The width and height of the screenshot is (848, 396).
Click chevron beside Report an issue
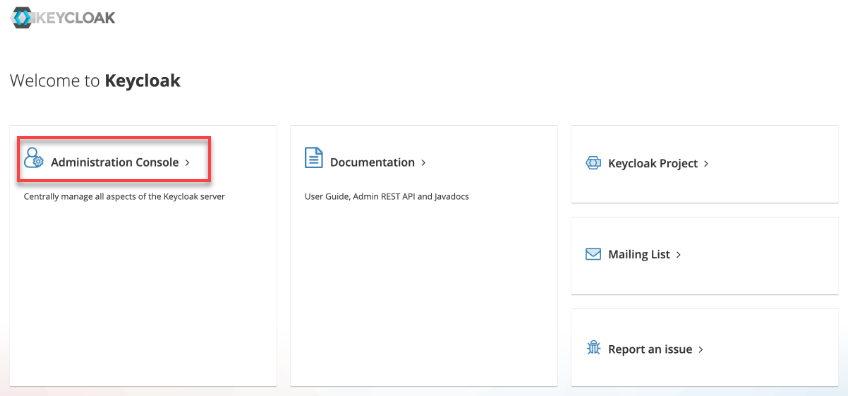point(701,350)
